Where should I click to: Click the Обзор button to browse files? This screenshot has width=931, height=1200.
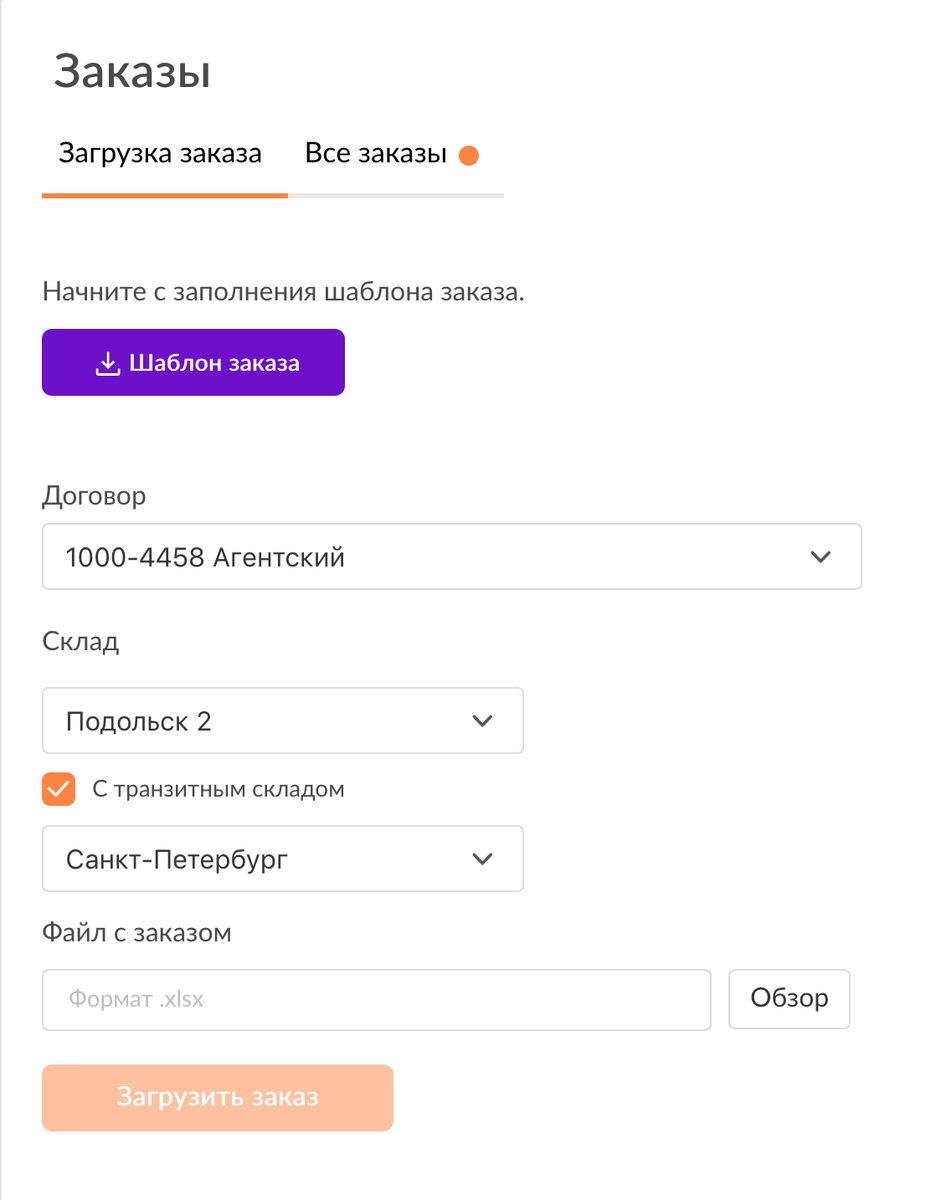click(789, 998)
